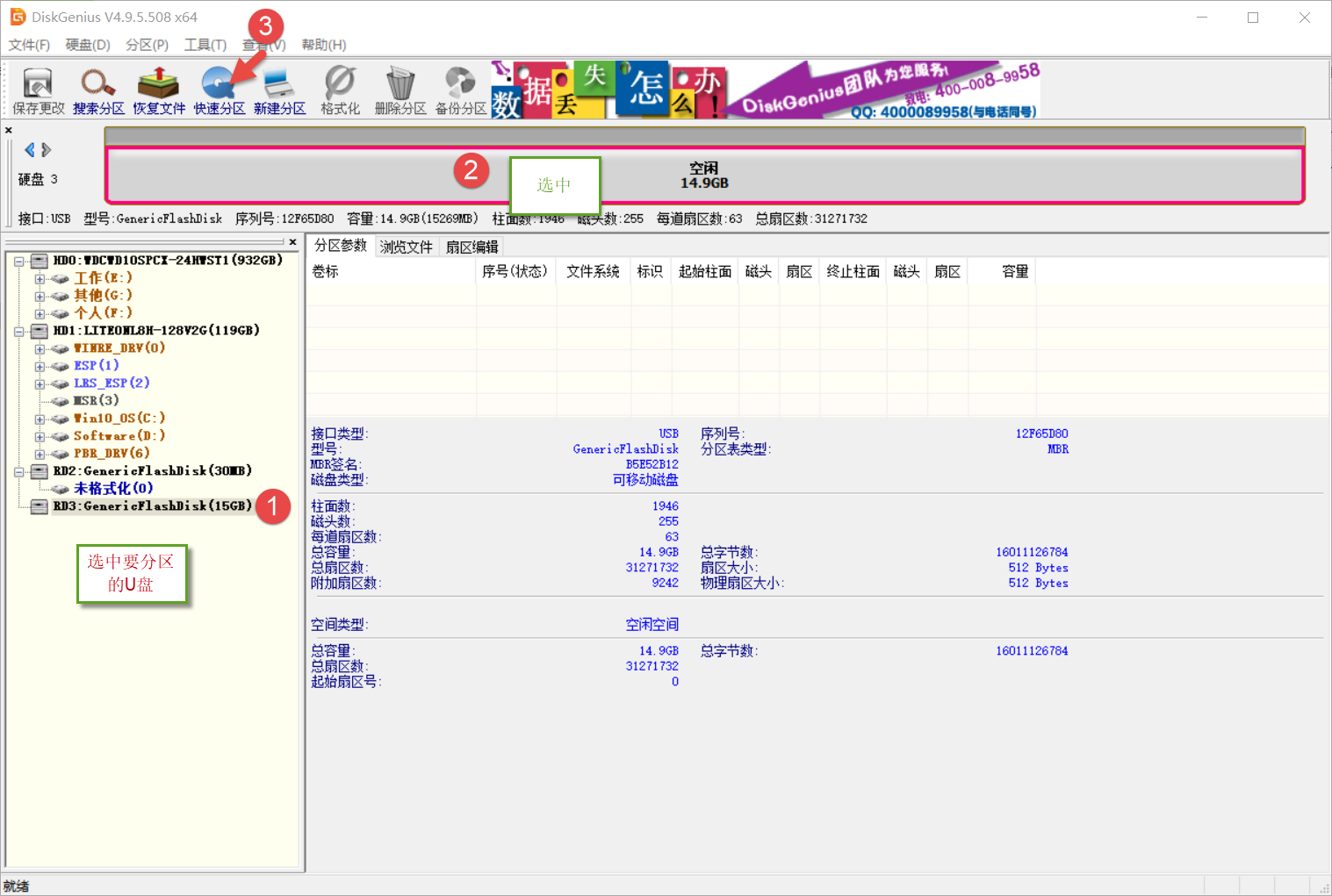Viewport: 1332px width, 896px height.
Task: Open the 文件(F) menu
Action: tap(29, 45)
